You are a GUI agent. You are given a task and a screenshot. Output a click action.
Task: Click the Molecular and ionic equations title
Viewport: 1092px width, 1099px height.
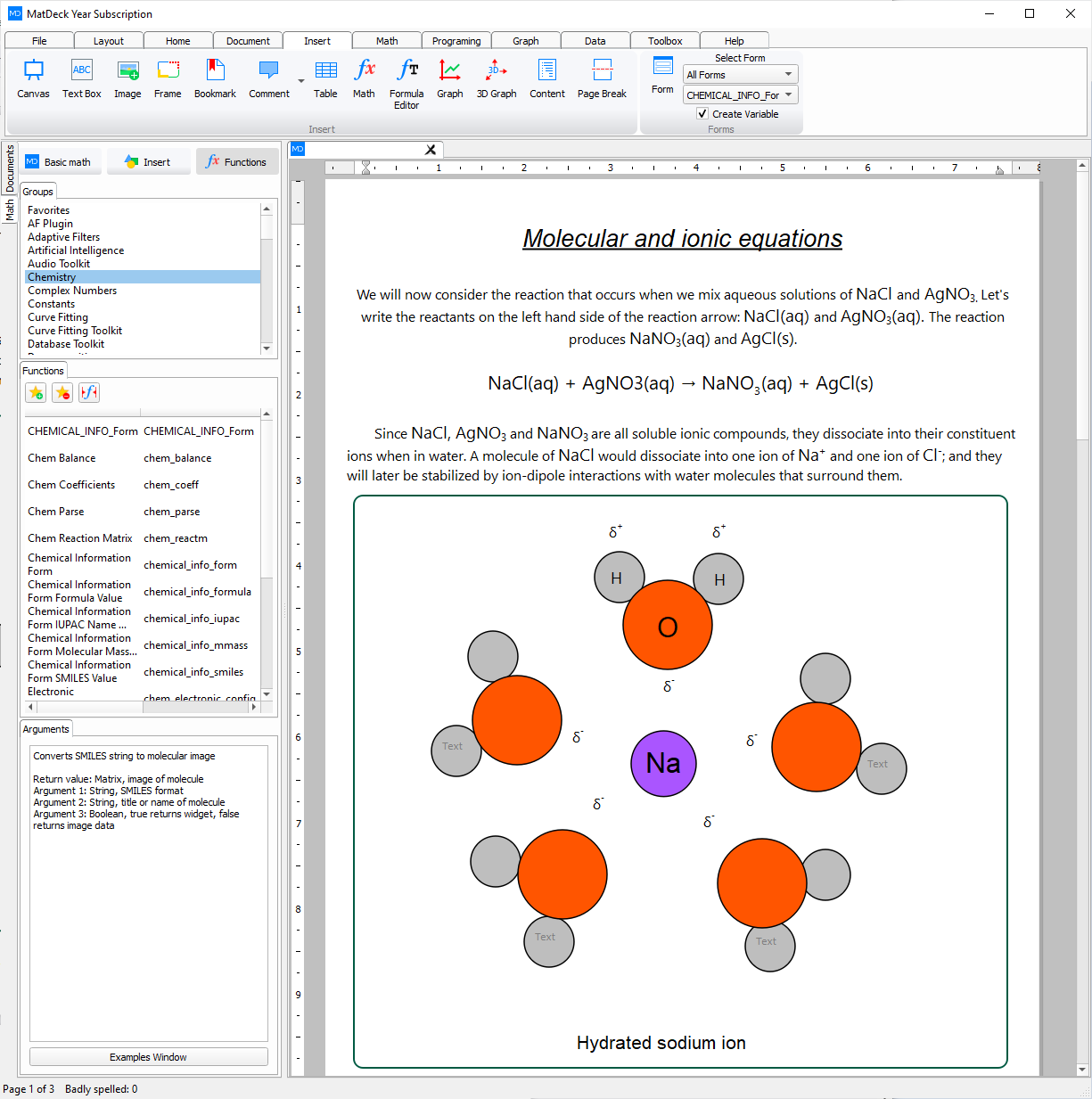683,239
